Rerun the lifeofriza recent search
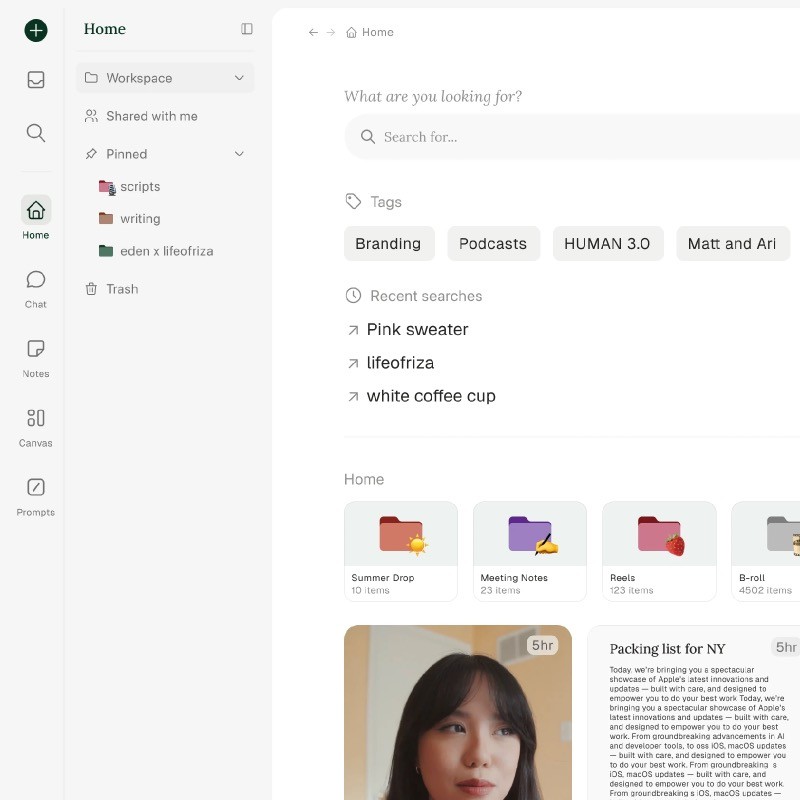Image resolution: width=800 pixels, height=800 pixels. click(x=391, y=363)
